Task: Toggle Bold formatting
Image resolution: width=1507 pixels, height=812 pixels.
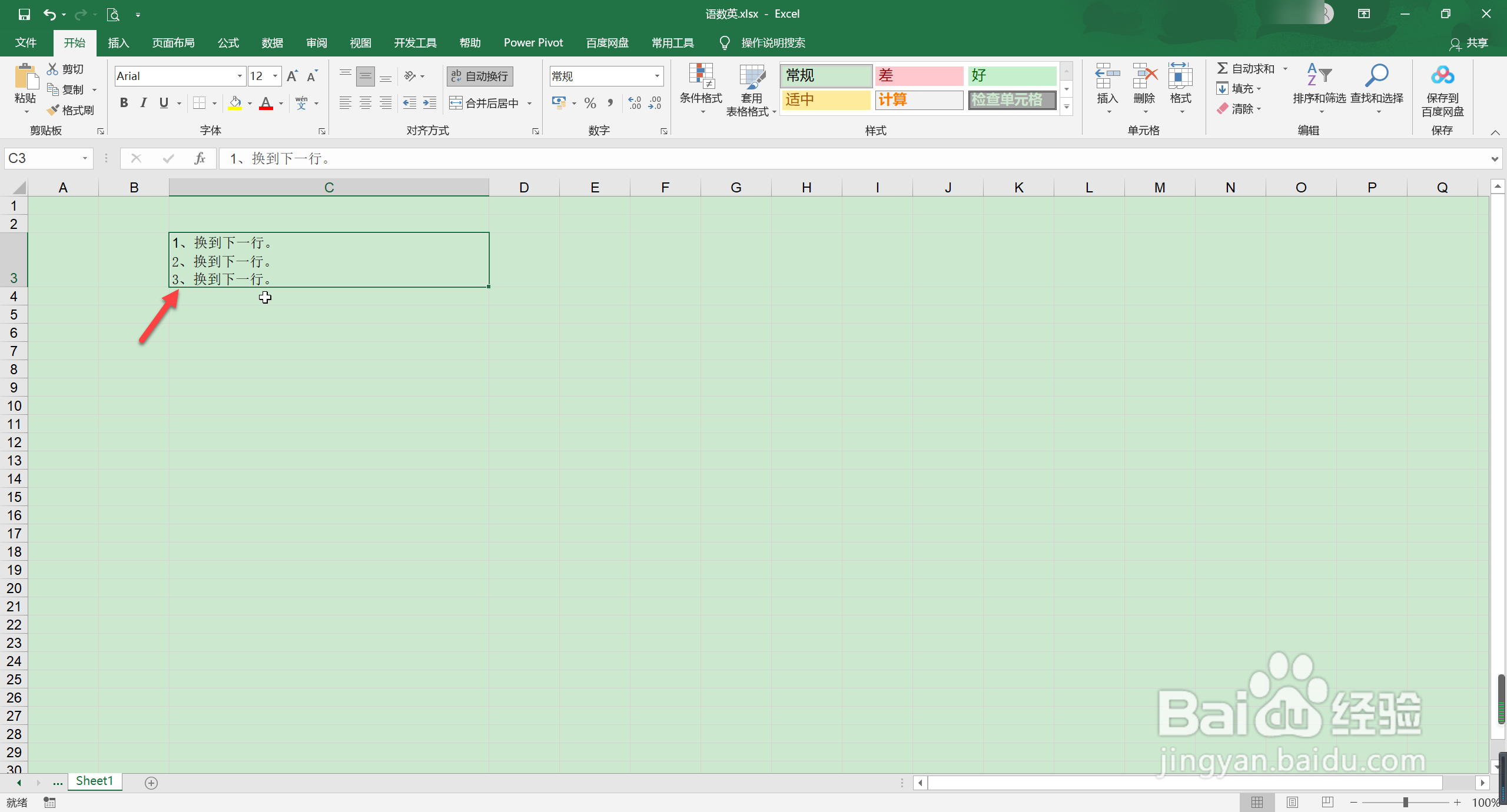Action: (x=124, y=103)
